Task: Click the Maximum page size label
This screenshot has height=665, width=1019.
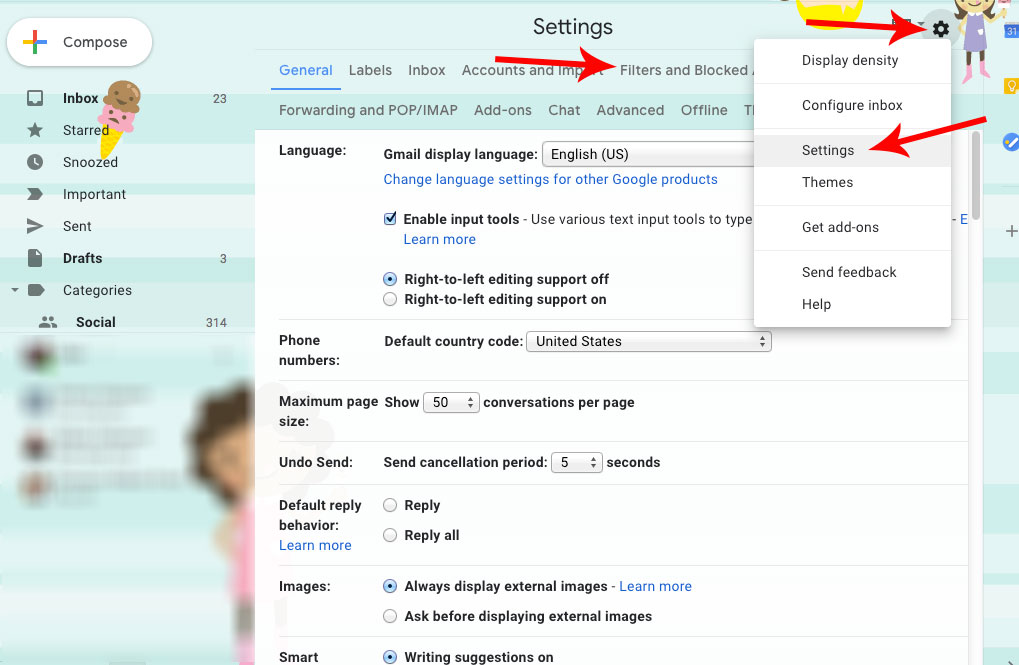Action: coord(328,411)
